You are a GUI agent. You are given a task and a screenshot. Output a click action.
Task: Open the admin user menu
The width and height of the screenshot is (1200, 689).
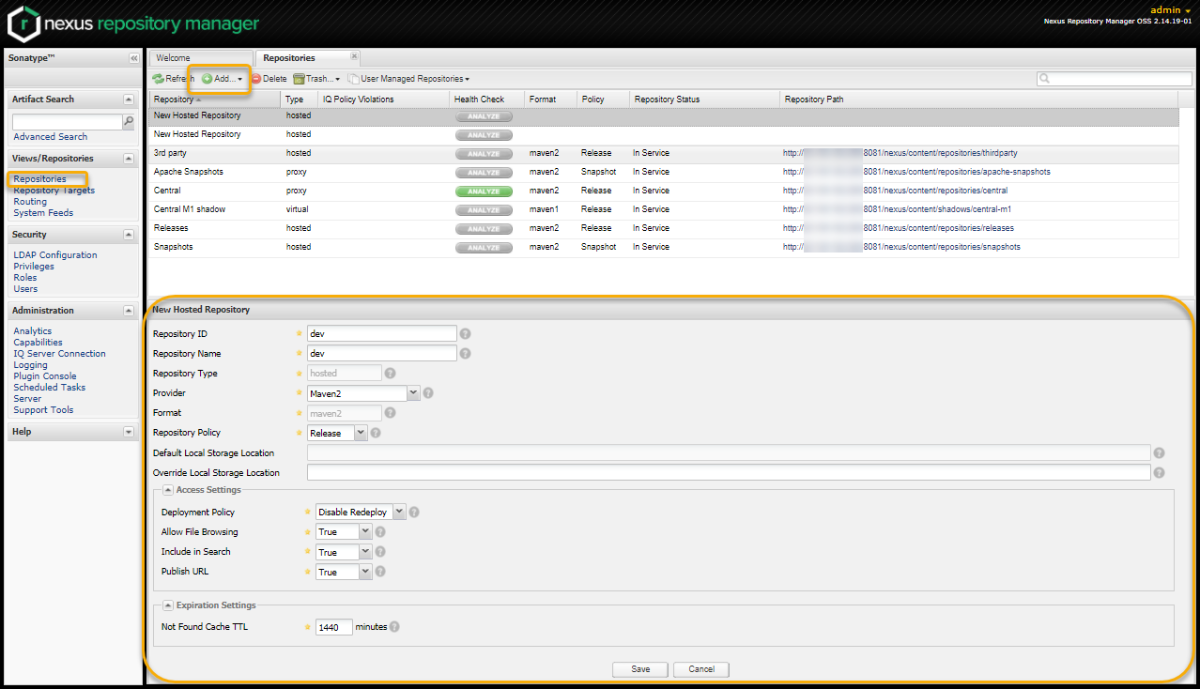coord(1171,9)
